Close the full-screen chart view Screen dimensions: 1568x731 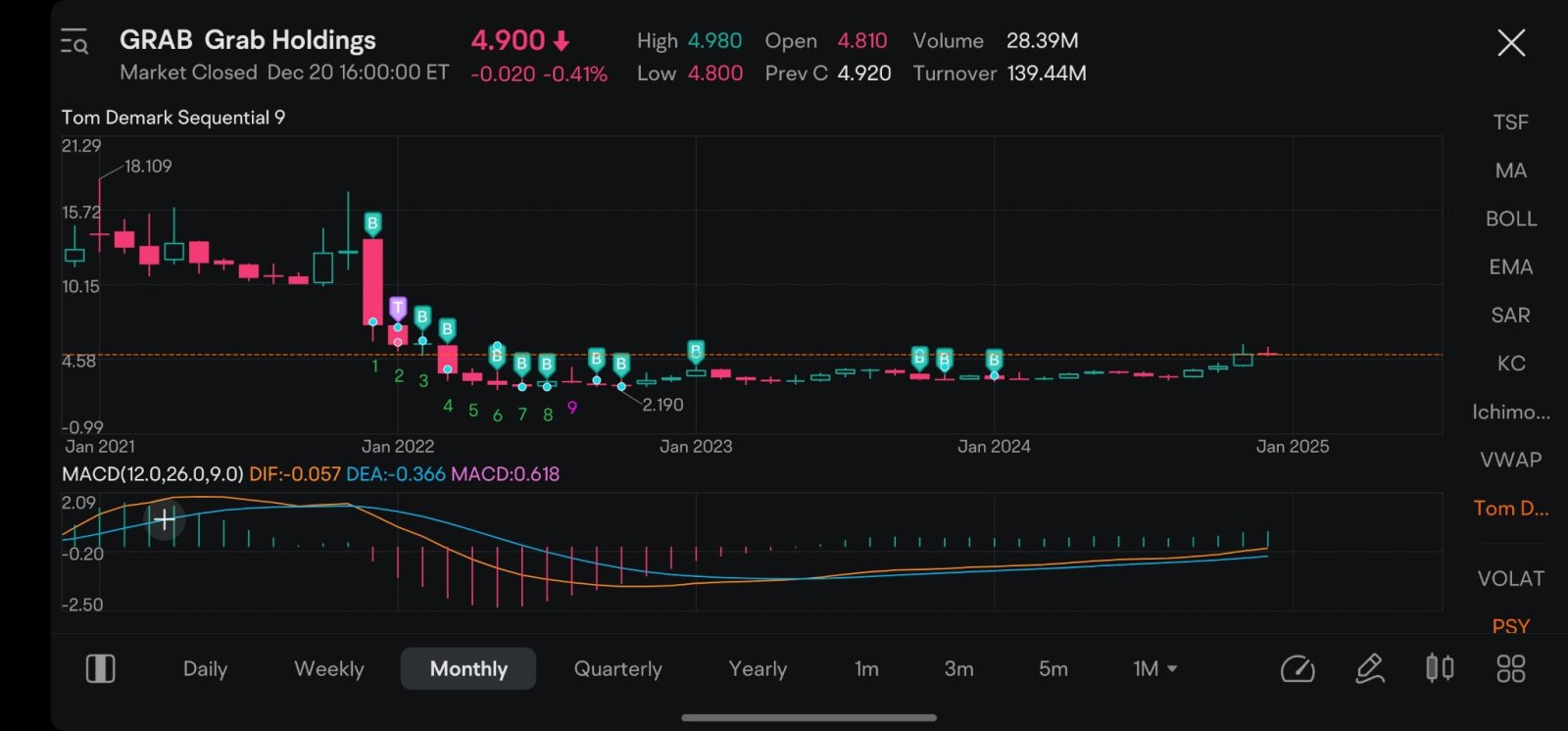1511,42
